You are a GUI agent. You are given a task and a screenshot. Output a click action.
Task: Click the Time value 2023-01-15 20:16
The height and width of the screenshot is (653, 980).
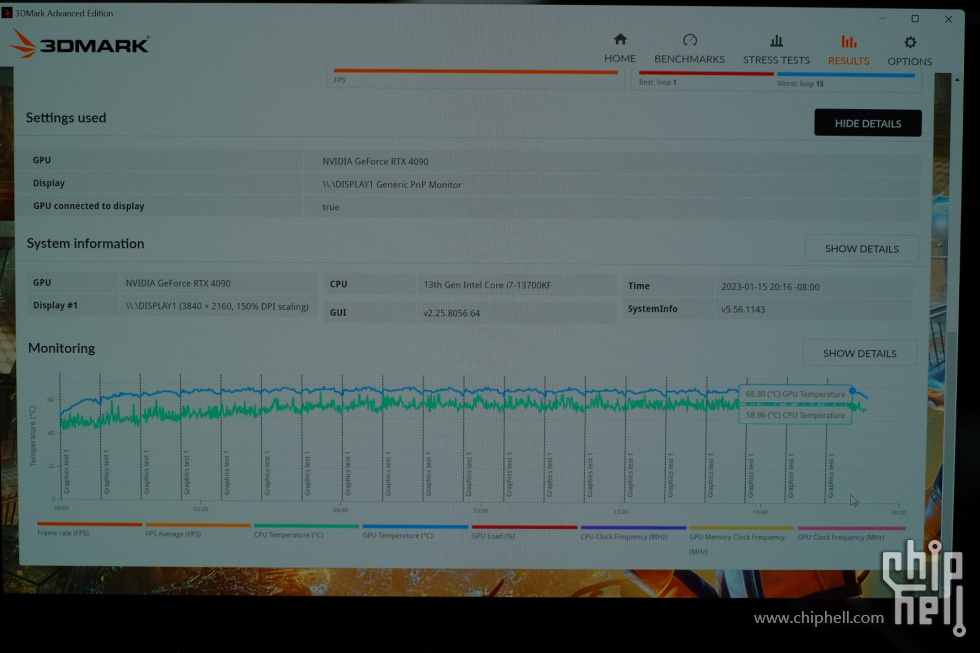770,287
